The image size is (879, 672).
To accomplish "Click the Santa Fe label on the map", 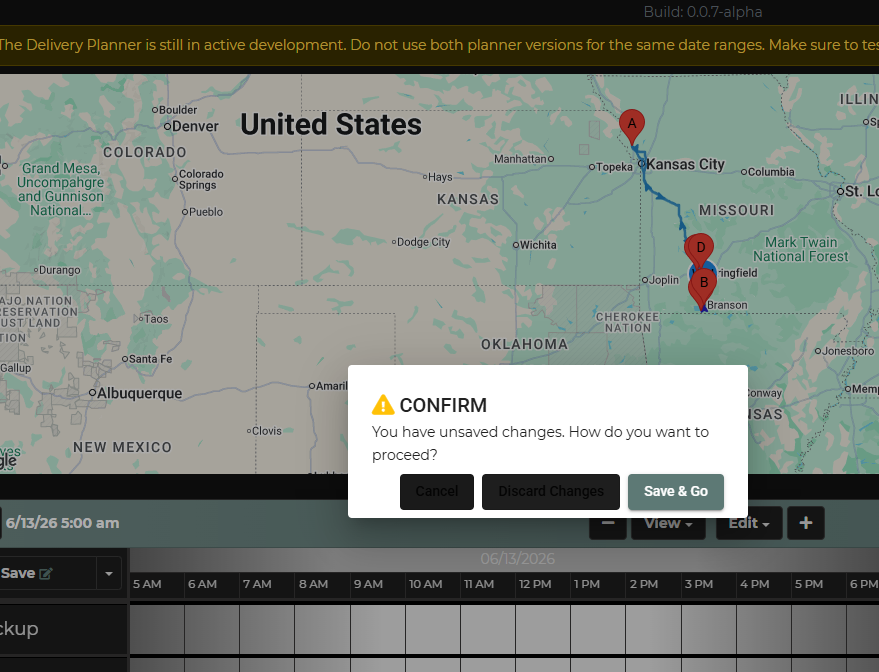I will pyautogui.click(x=150, y=359).
